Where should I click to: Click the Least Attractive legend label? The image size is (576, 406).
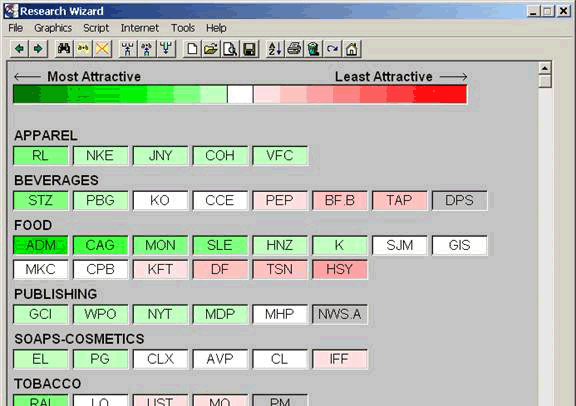(x=384, y=77)
